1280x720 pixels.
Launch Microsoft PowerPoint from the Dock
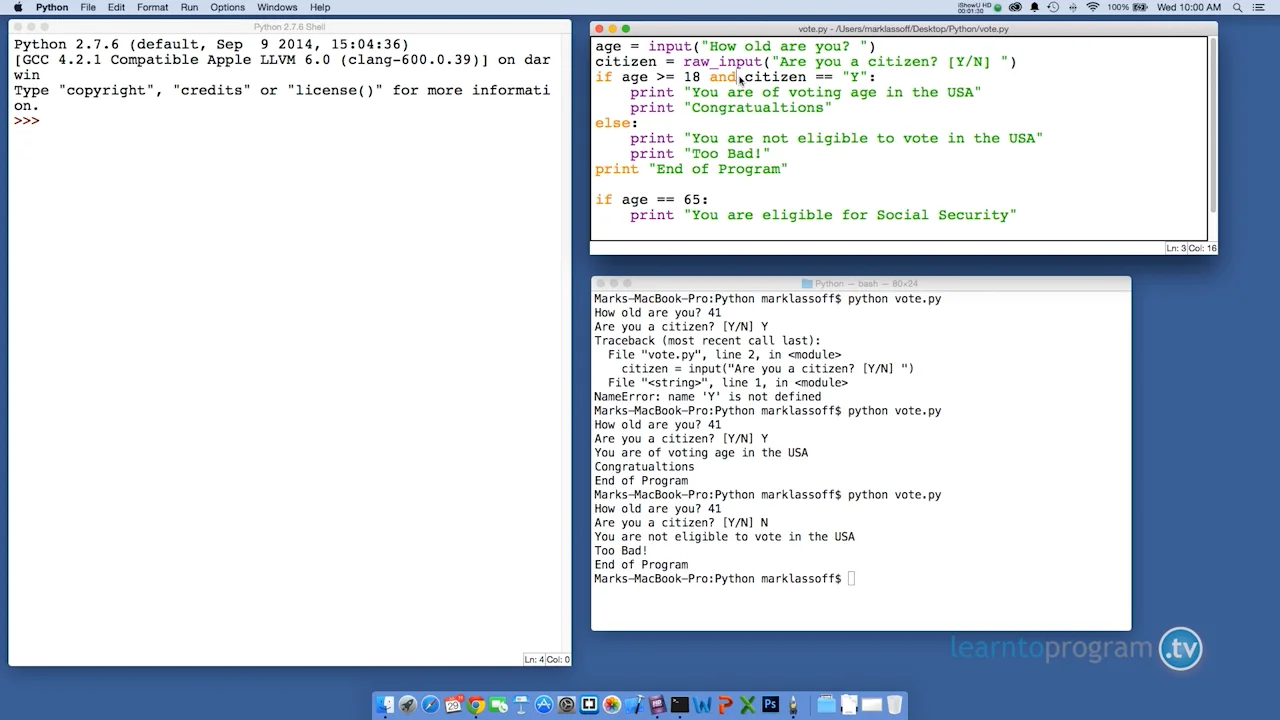pyautogui.click(x=725, y=705)
